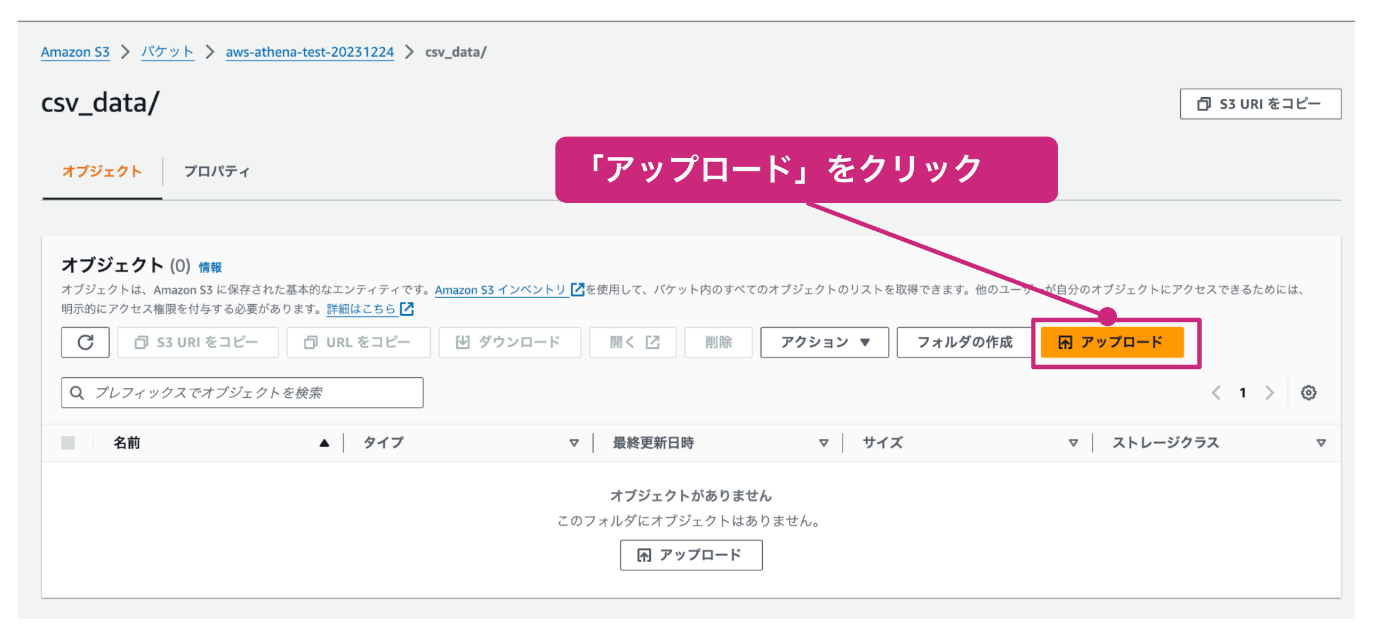Click the refresh objects icon button
The image size is (1400, 641).
(x=85, y=342)
